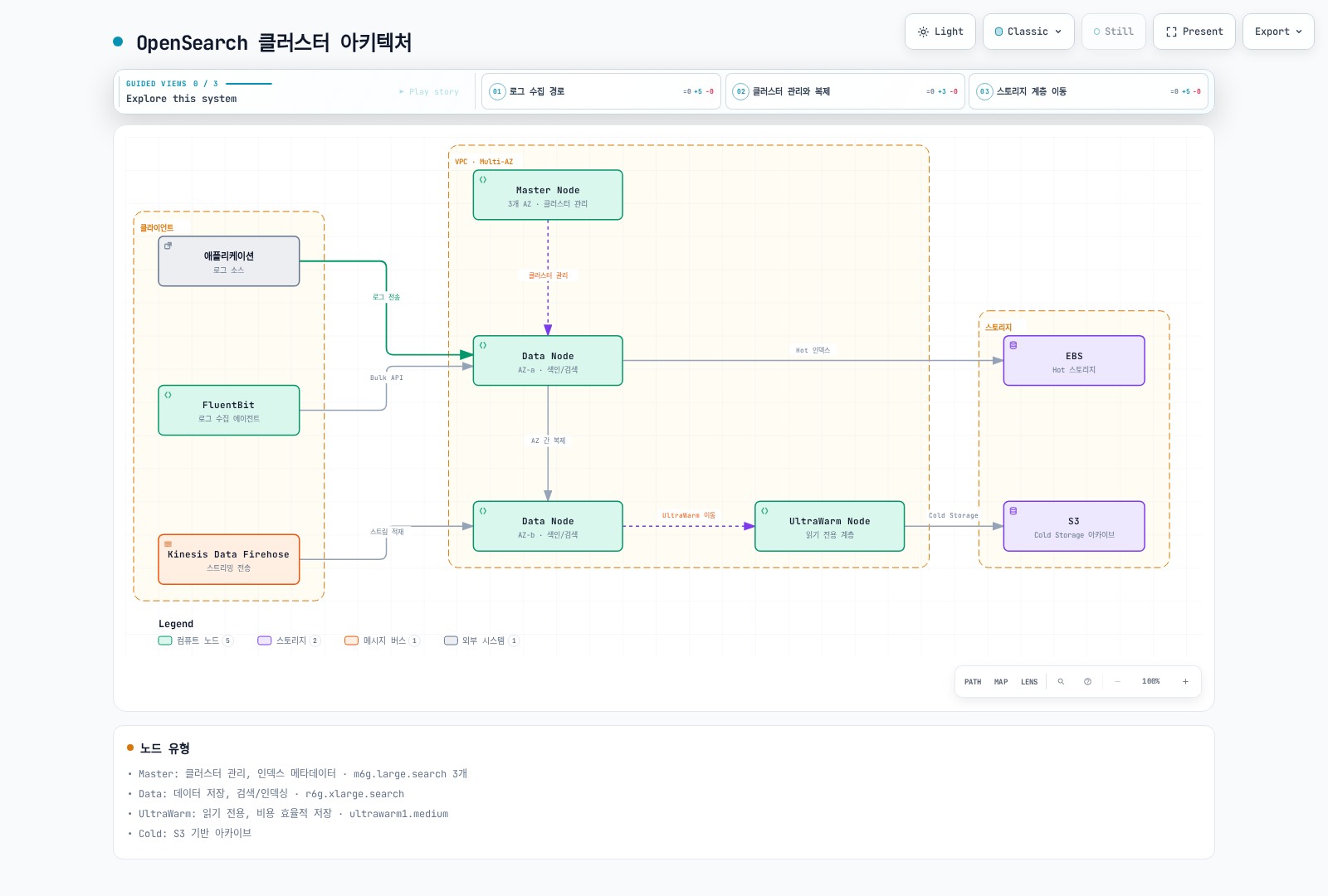Image resolution: width=1328 pixels, height=896 pixels.
Task: Click the Play story button
Action: 429,92
